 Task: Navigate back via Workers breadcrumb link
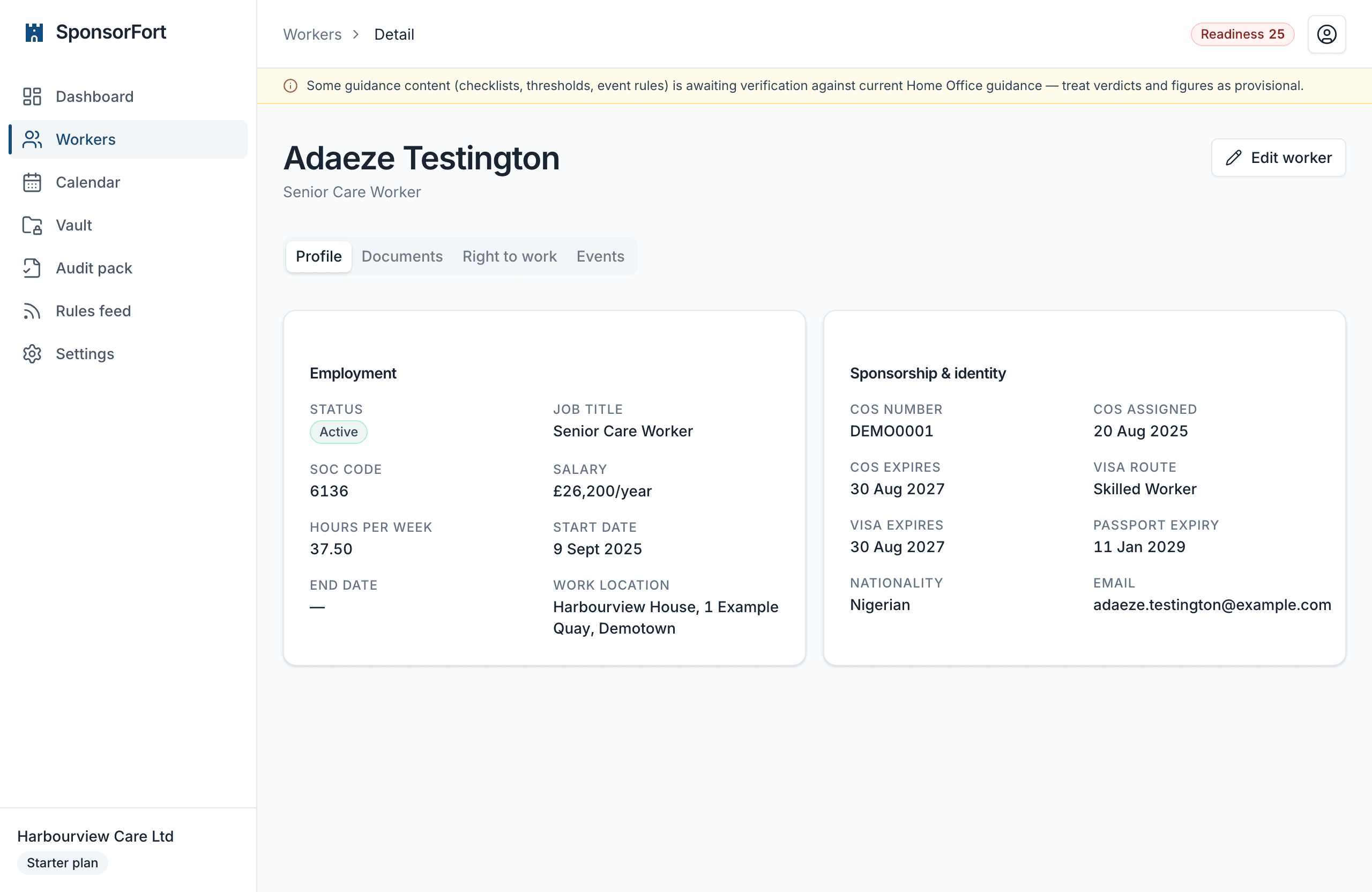click(x=312, y=34)
